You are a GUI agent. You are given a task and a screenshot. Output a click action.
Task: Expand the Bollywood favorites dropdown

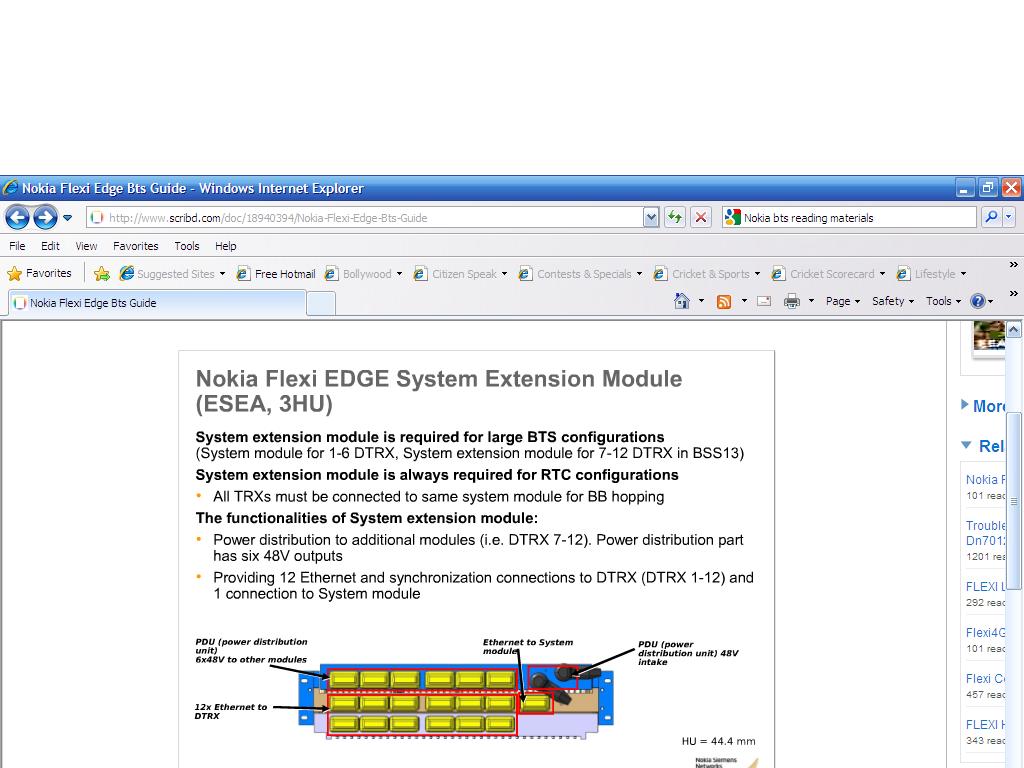399,274
